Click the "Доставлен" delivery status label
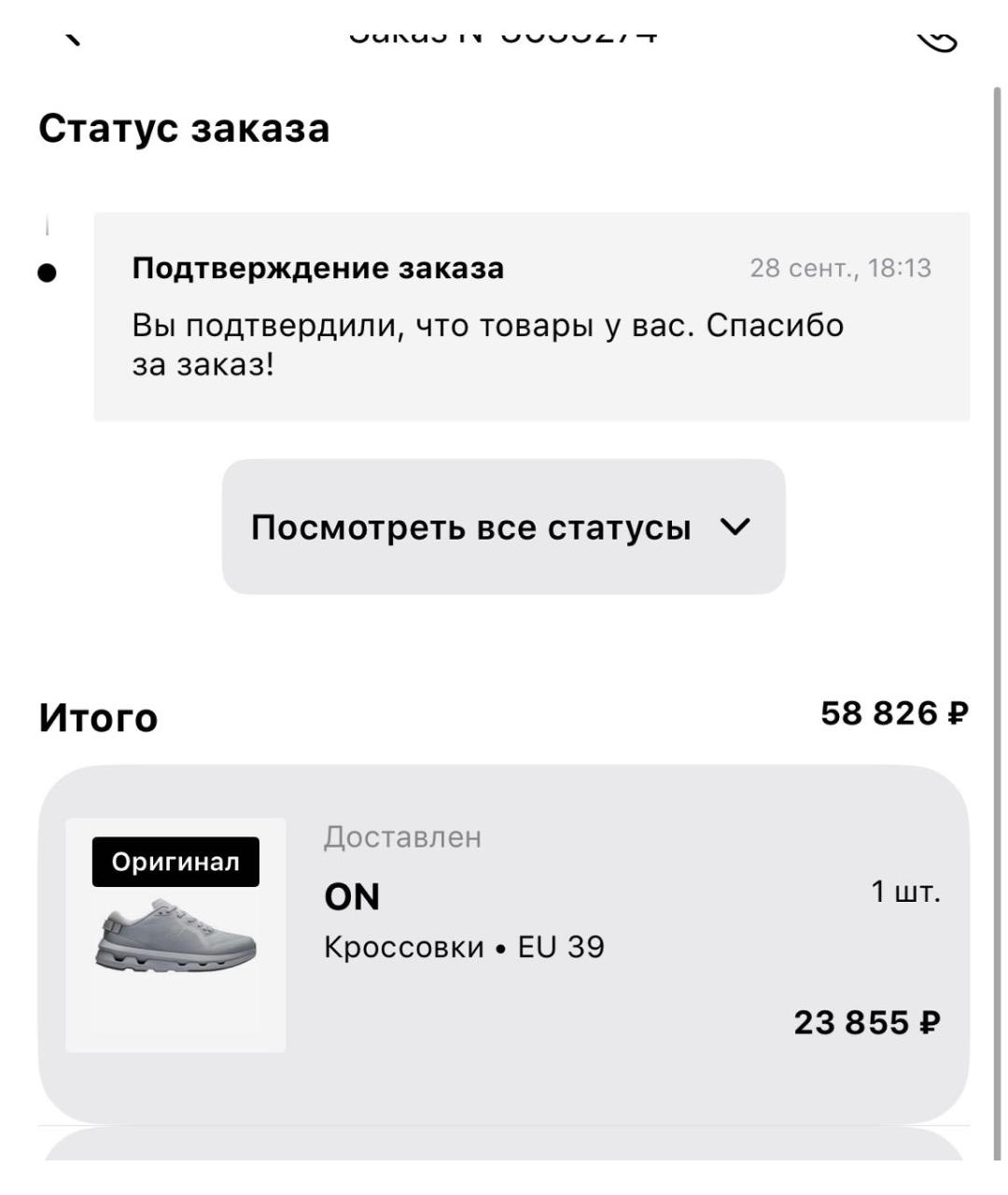 [x=402, y=837]
